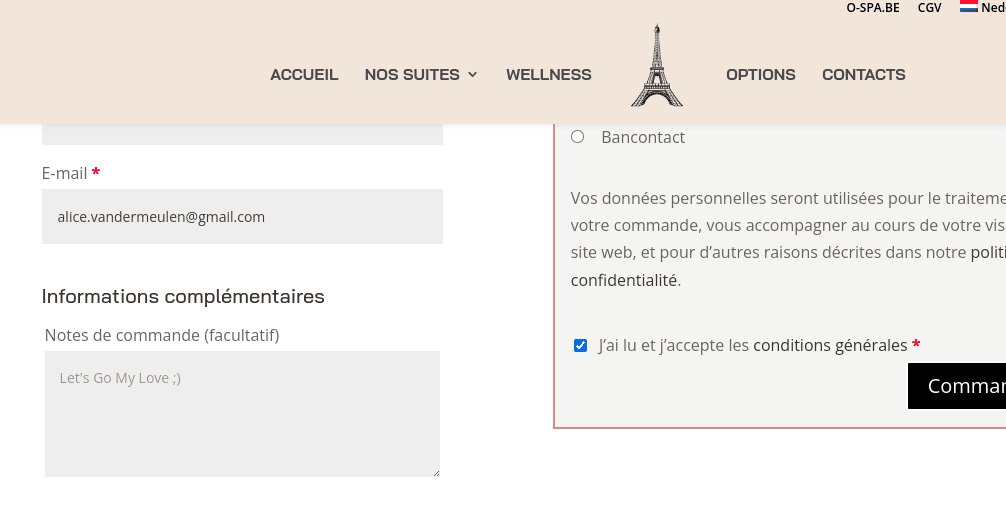Select the Bancontact payment option

click(577, 137)
